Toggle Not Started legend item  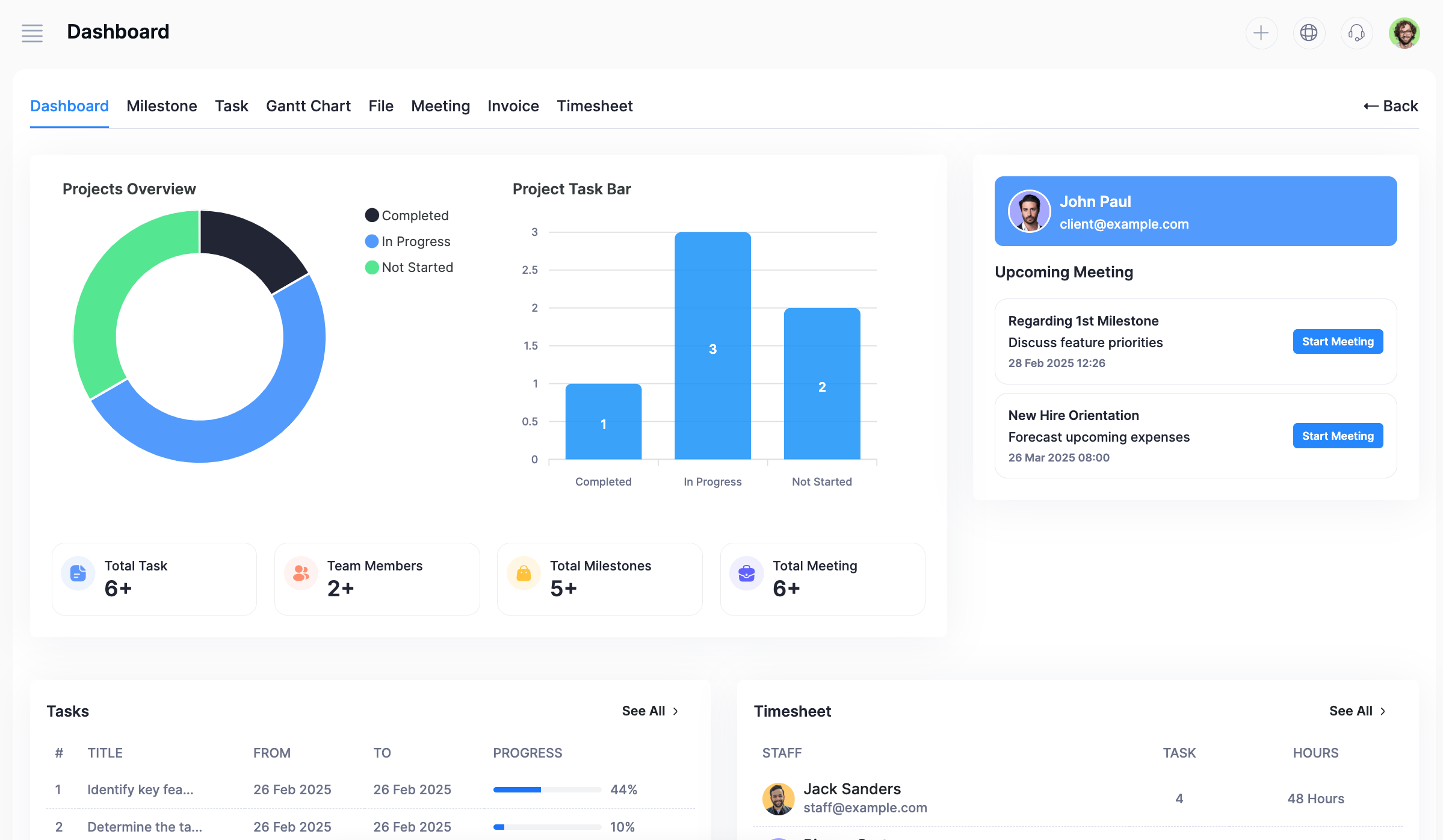tap(409, 267)
